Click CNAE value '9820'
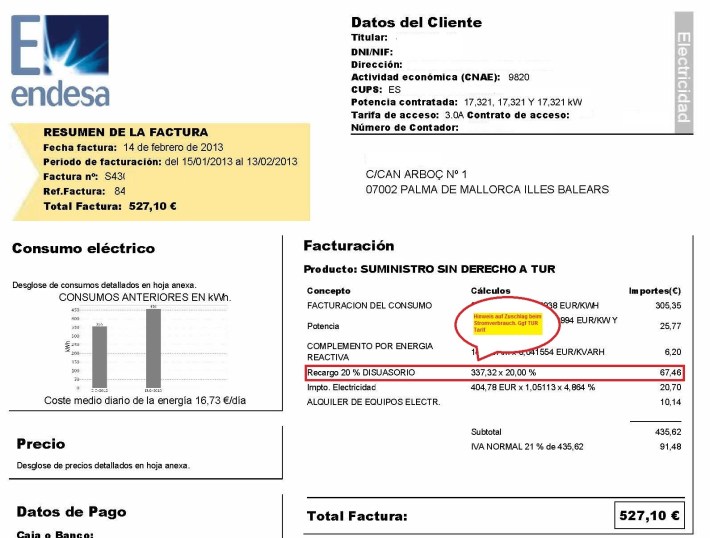 (x=519, y=77)
